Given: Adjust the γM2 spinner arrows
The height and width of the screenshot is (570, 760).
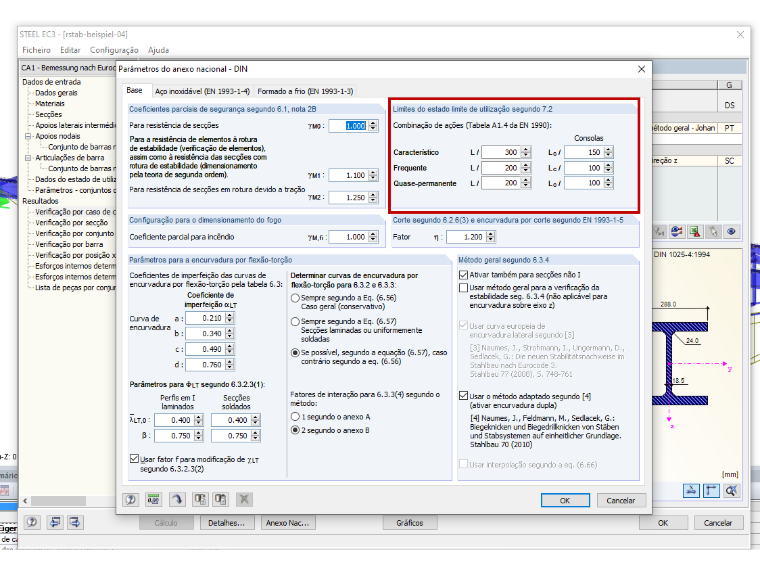Looking at the screenshot, I should coord(373,198).
